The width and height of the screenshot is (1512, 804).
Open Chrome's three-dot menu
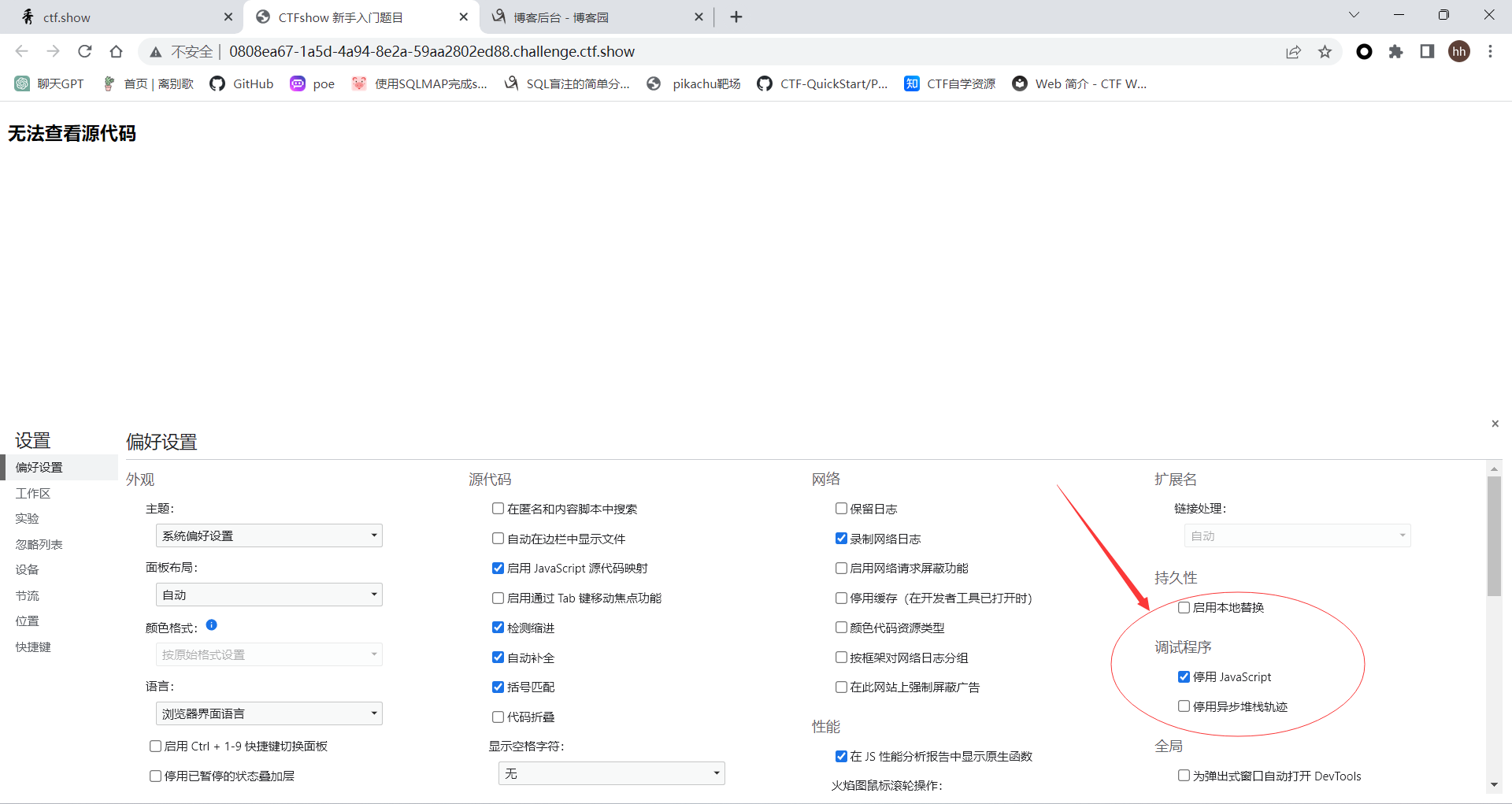1490,51
